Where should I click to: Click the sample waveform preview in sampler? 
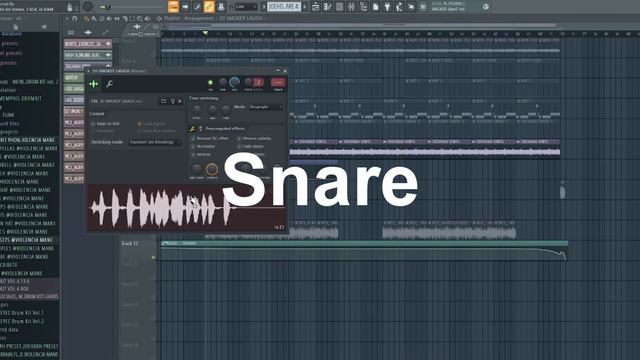187,208
